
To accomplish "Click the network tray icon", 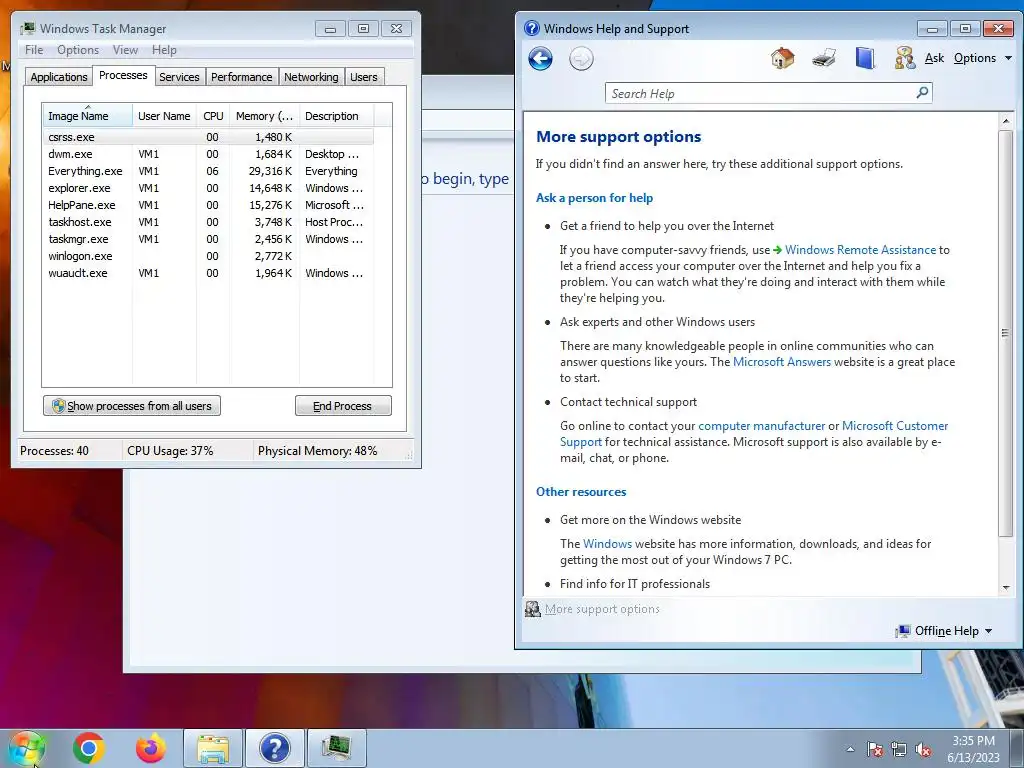I will [x=899, y=749].
